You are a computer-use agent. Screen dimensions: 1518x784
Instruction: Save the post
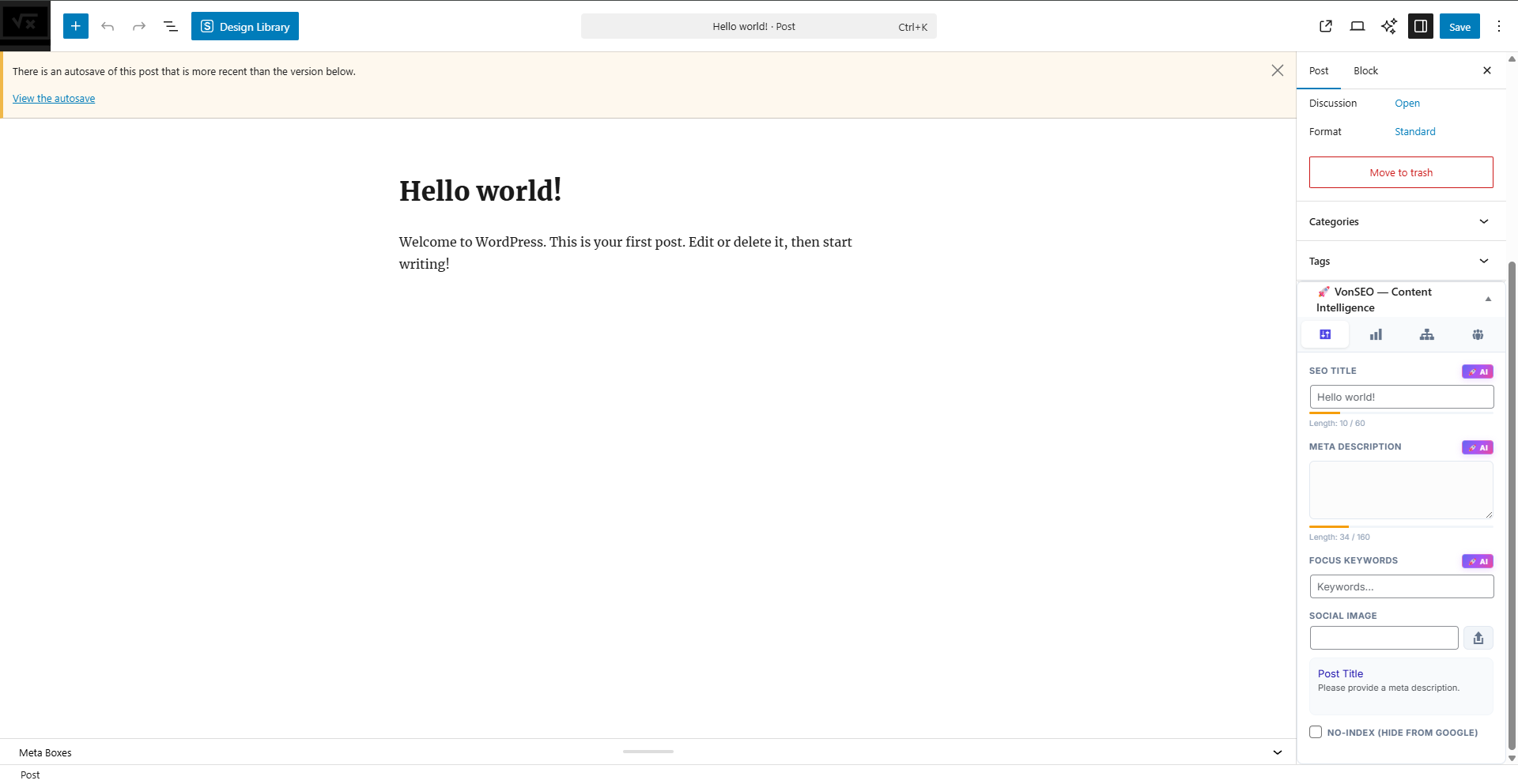point(1459,26)
